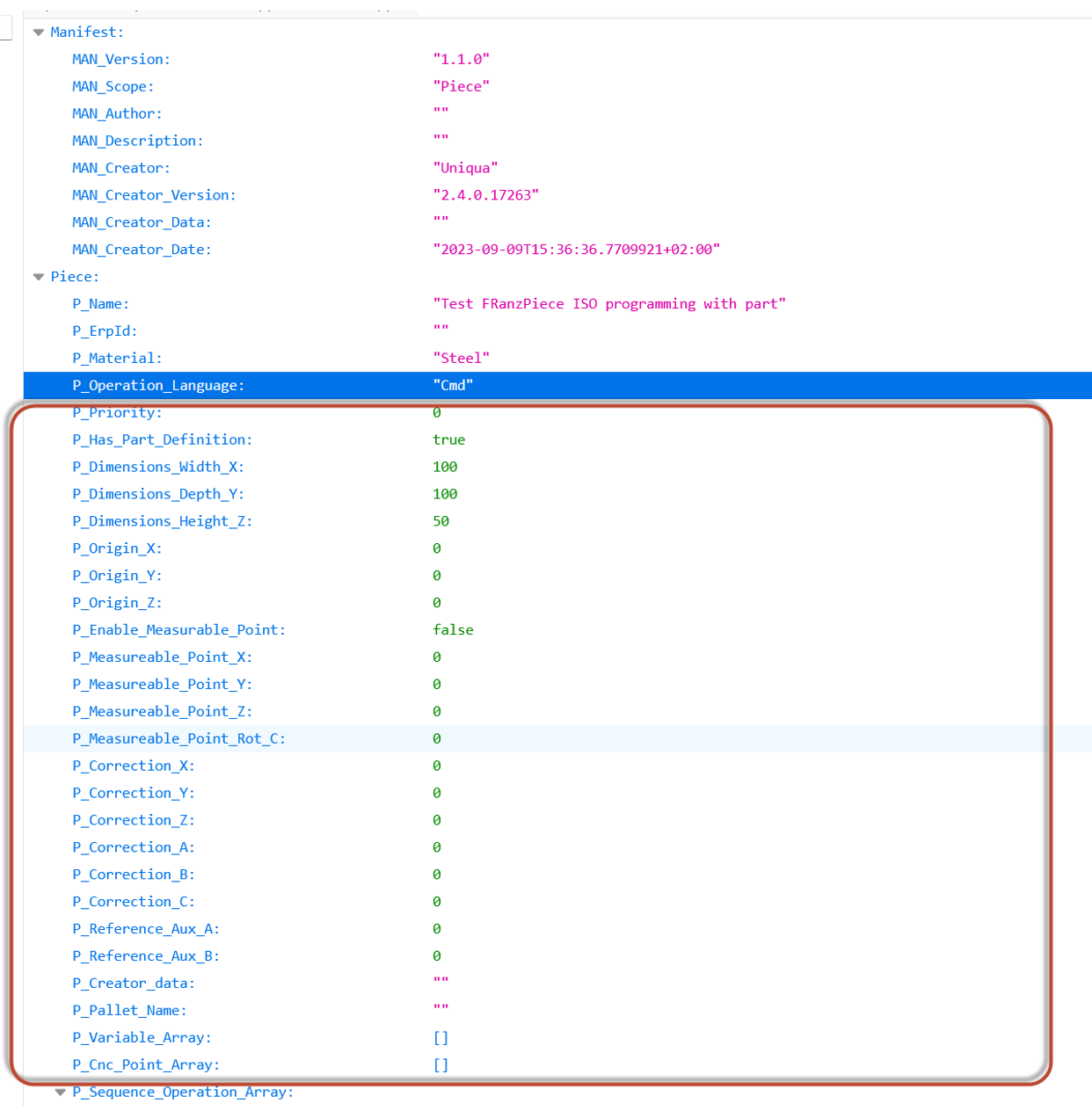Viewport: 1092px width, 1111px height.
Task: Collapse the P_Sequence_Operation_Array node
Action: (61, 1093)
